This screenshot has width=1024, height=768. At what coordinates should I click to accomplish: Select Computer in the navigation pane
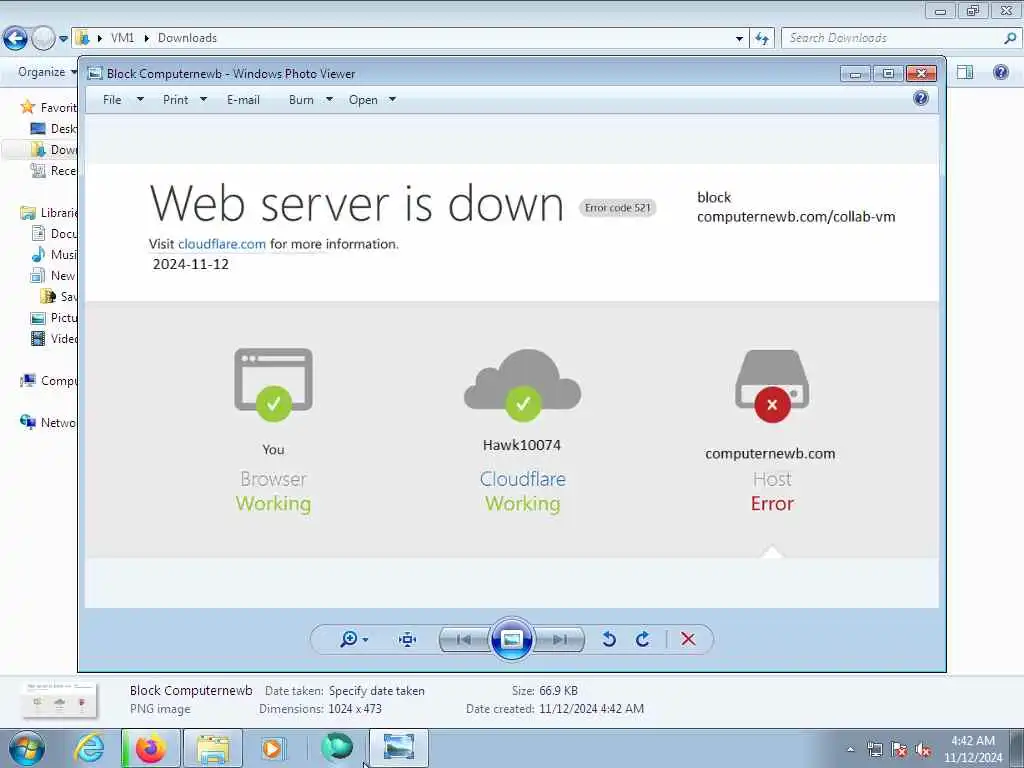48,380
